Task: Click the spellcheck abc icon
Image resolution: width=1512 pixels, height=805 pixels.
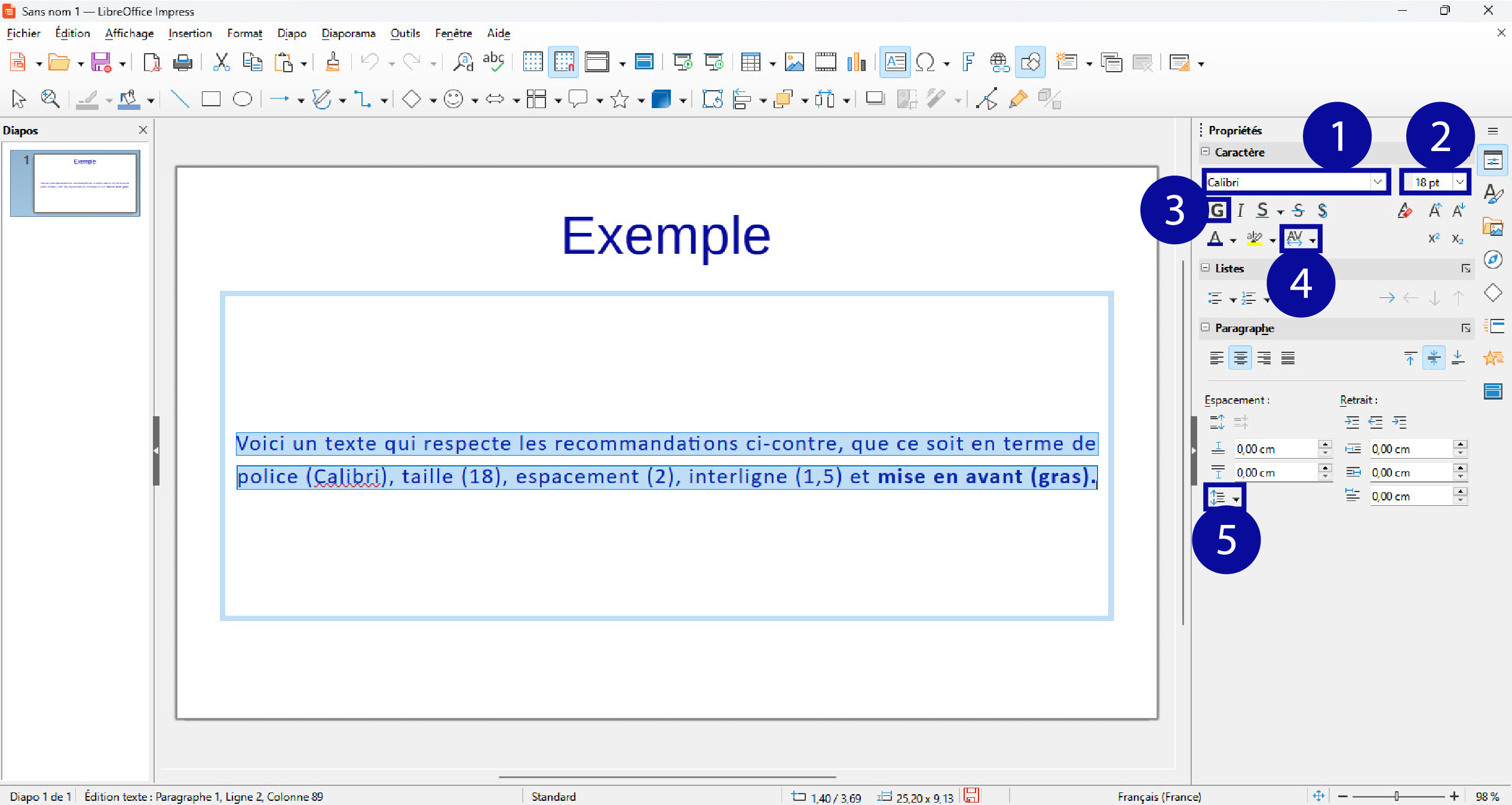Action: click(493, 62)
